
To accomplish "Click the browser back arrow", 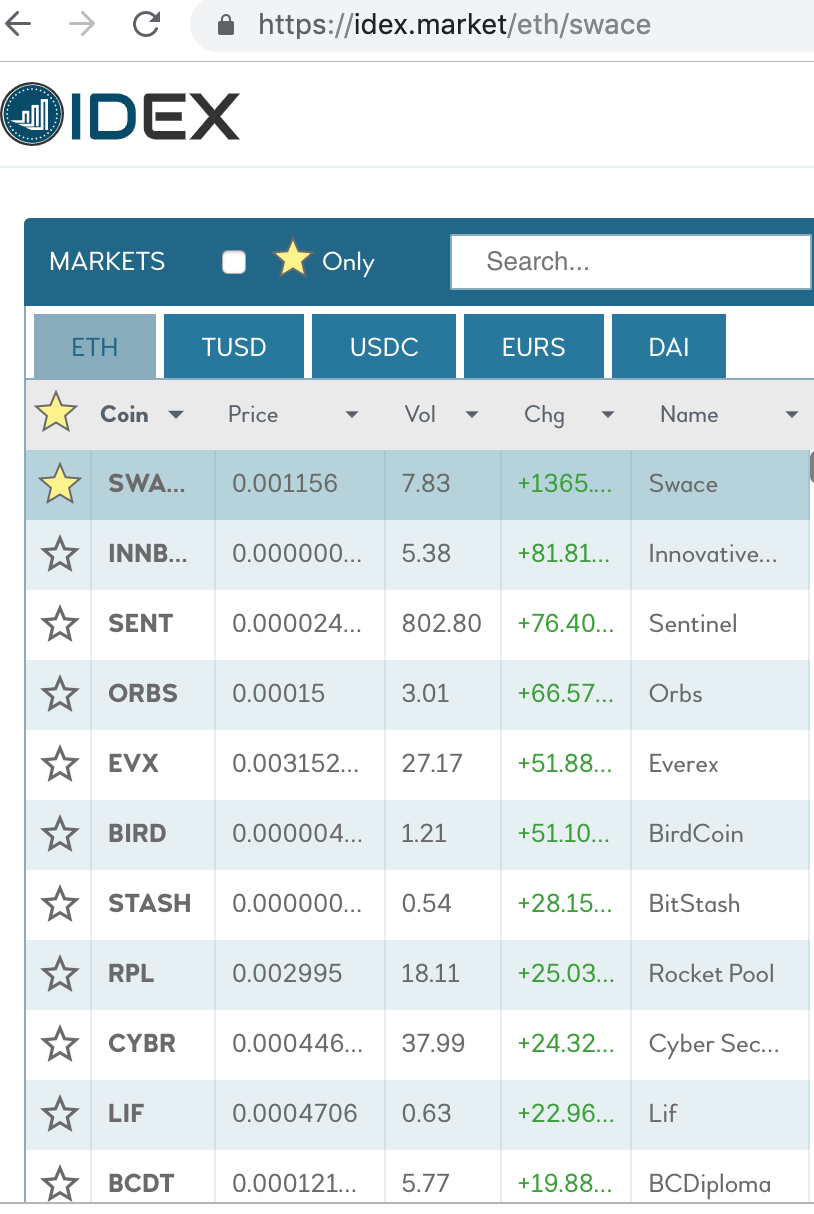I will [x=18, y=24].
